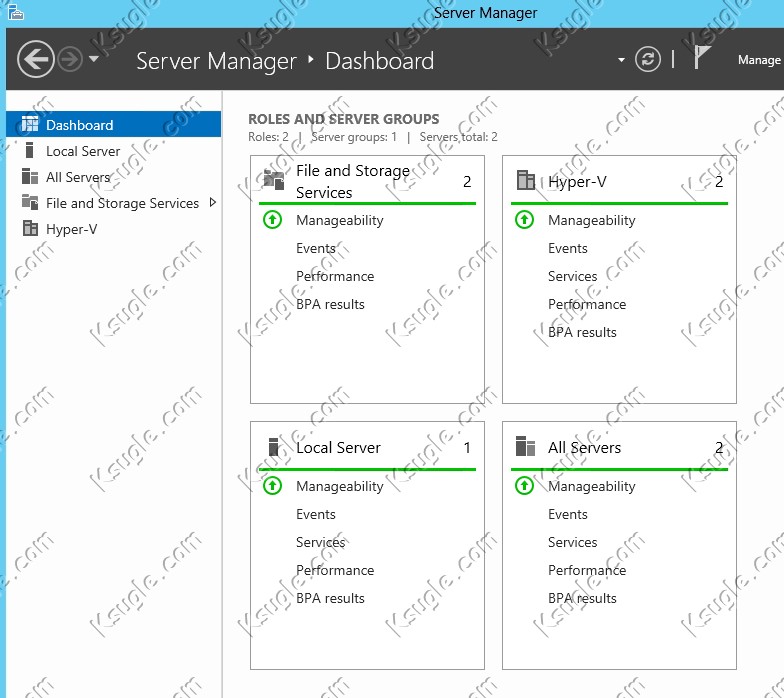Click the Refresh dashboard icon
This screenshot has width=784, height=698.
click(x=648, y=60)
